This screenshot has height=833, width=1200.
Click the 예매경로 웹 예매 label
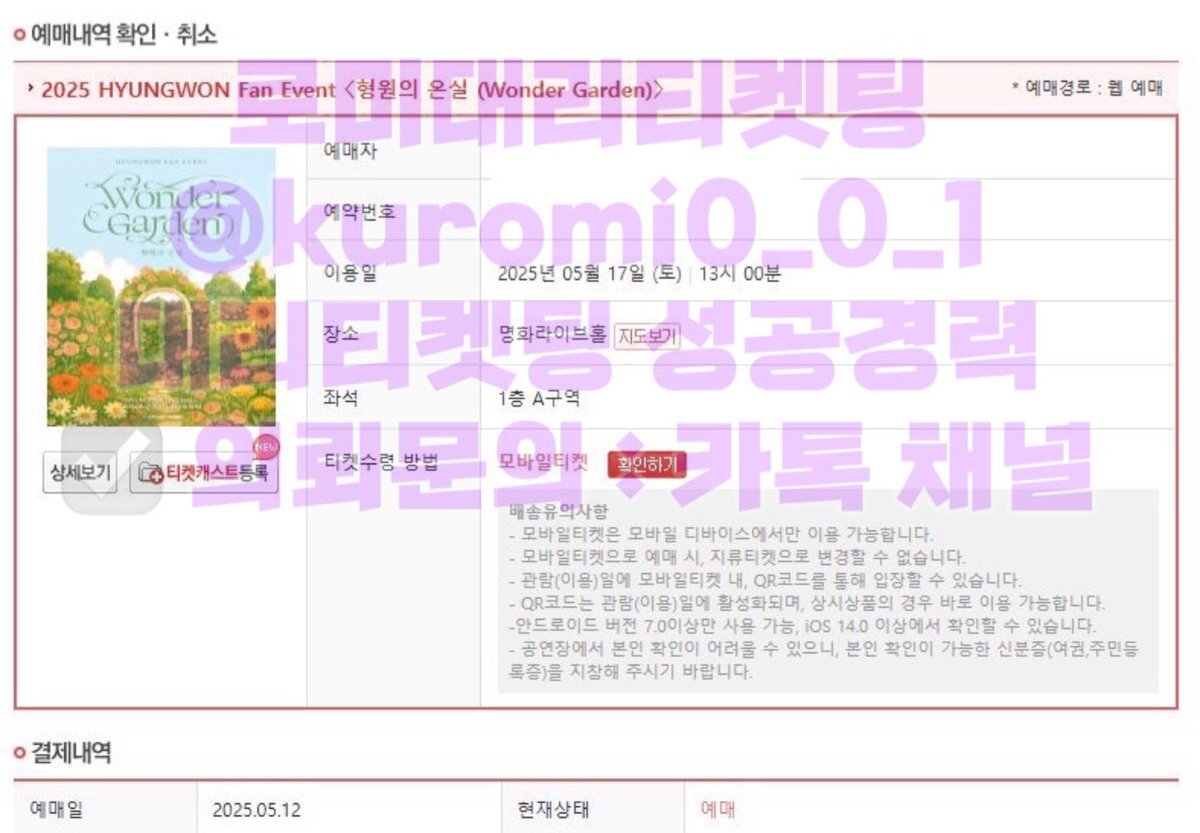[x=1087, y=89]
